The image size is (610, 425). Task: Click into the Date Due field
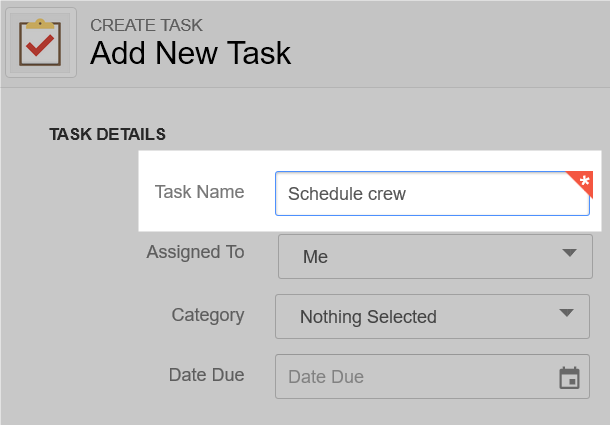click(x=432, y=376)
